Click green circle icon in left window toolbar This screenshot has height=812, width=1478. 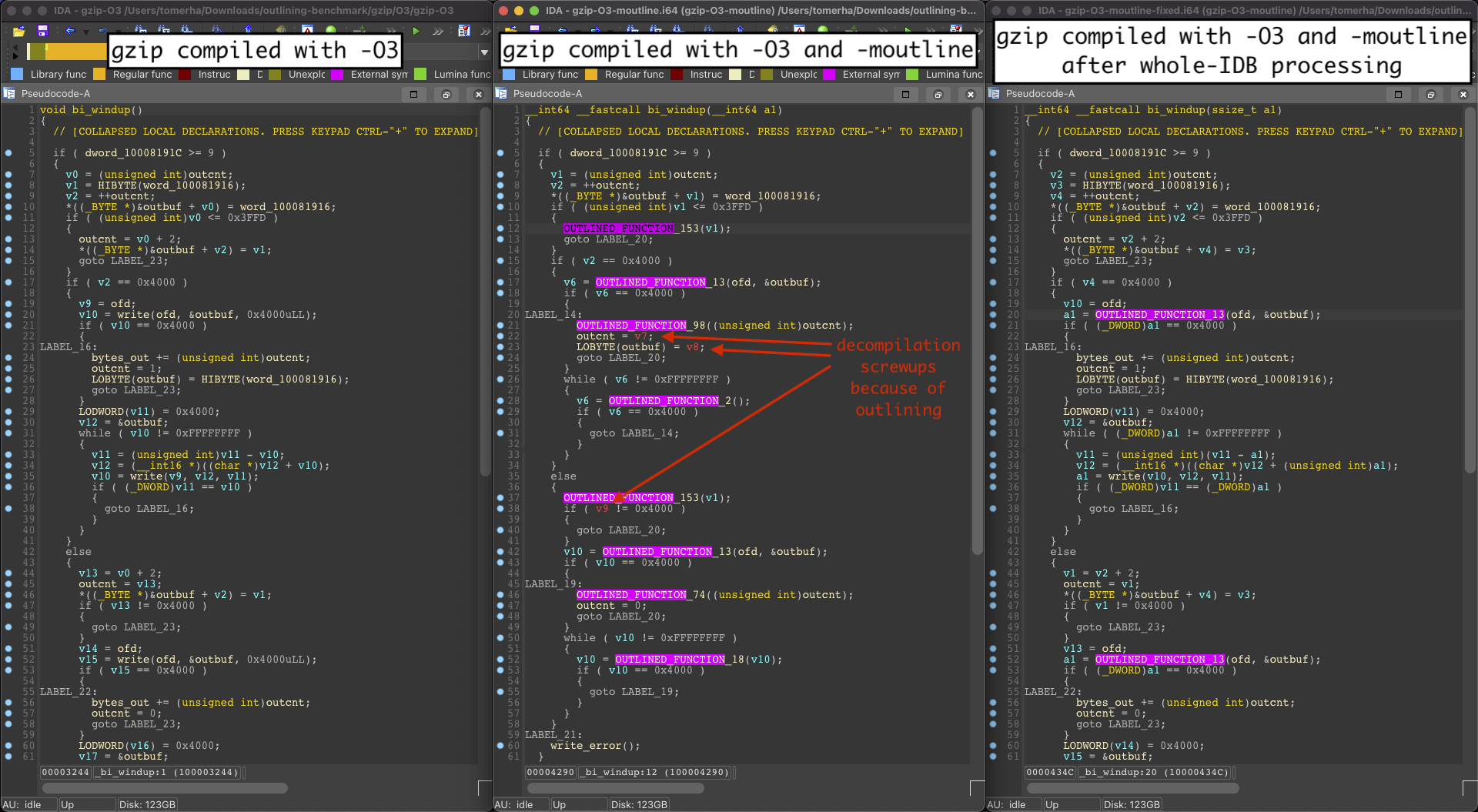point(330,31)
